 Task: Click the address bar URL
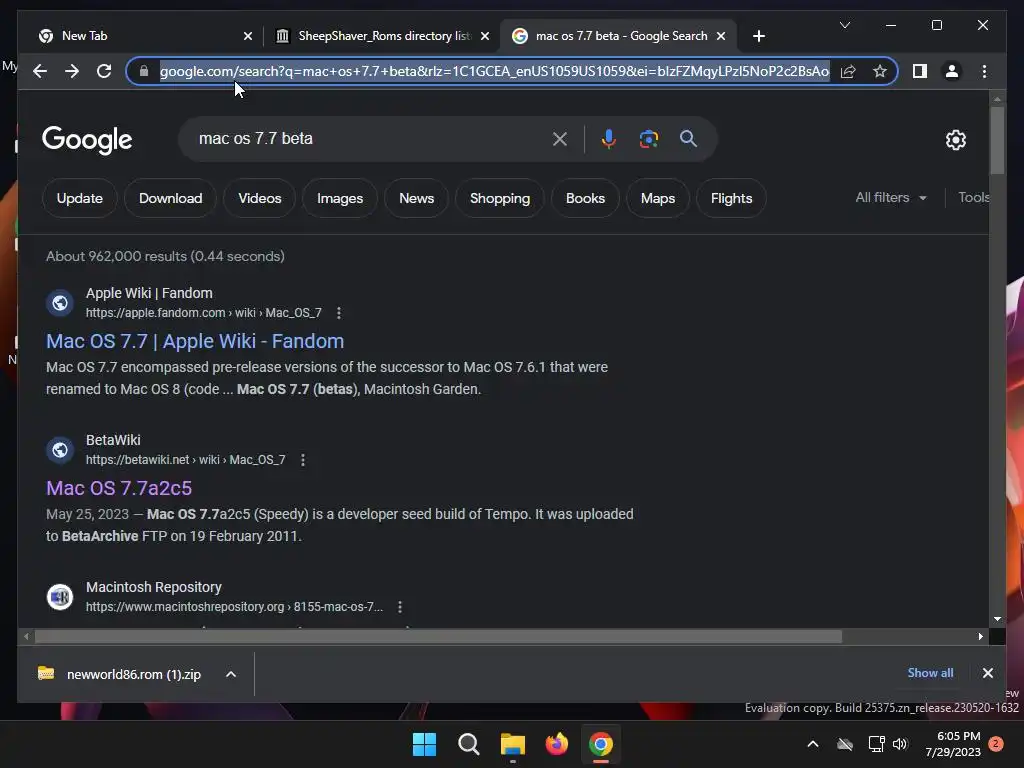tap(494, 71)
